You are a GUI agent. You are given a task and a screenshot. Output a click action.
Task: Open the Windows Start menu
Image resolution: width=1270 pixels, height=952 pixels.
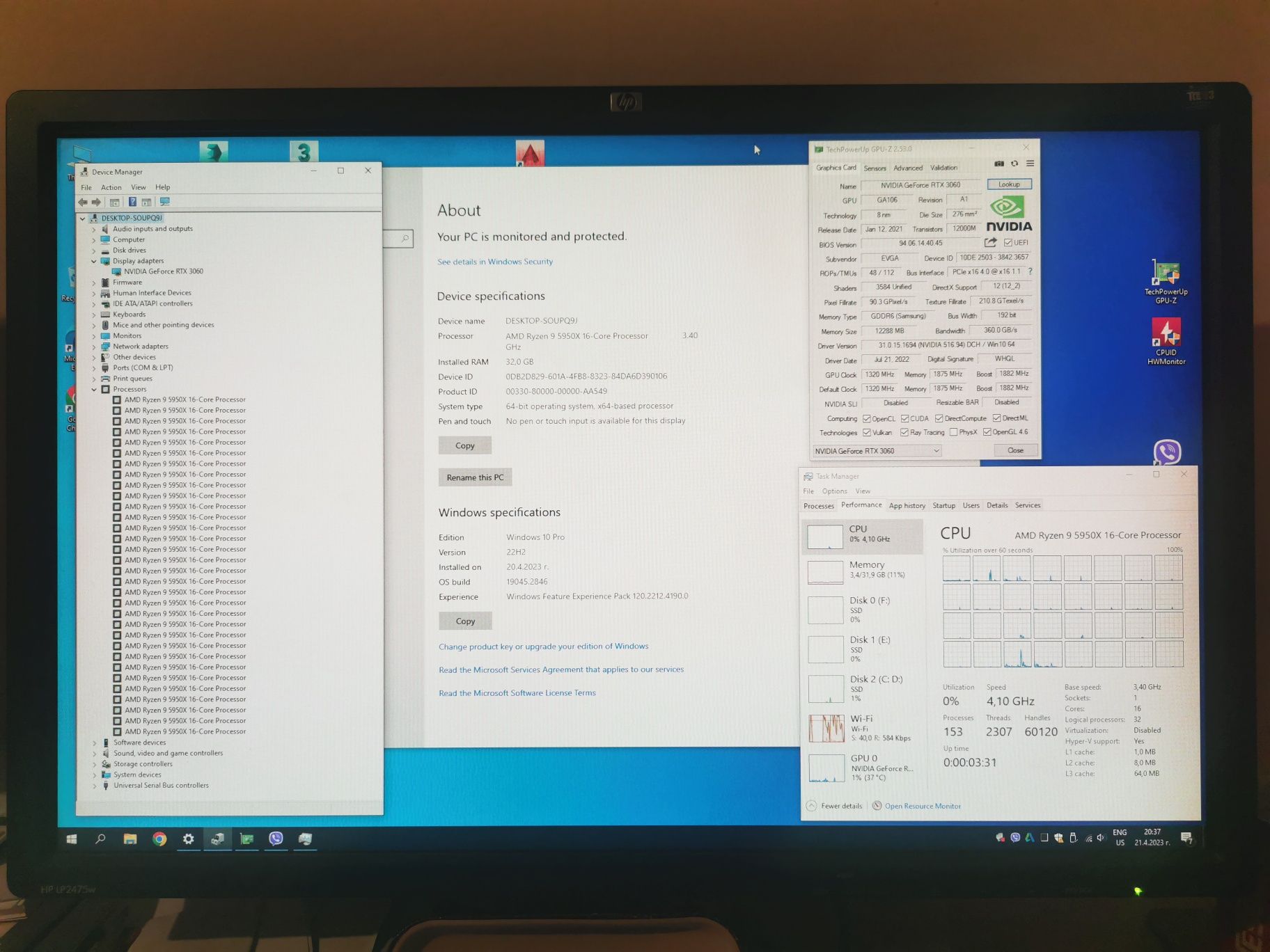71,839
